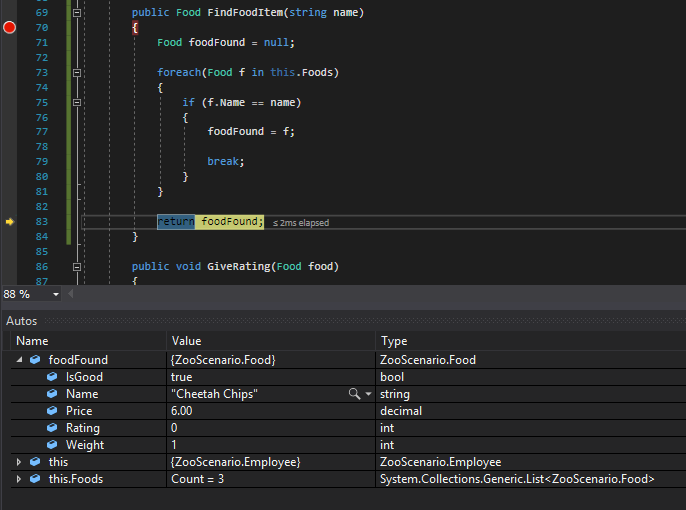Open the text visualizer magnifier for Name

[353, 394]
